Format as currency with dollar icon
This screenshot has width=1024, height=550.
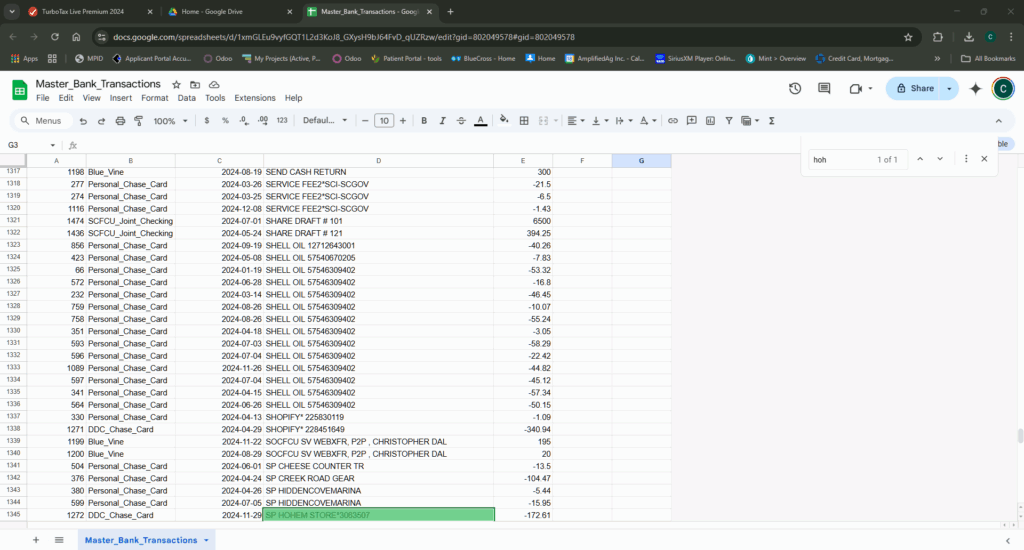(x=207, y=121)
